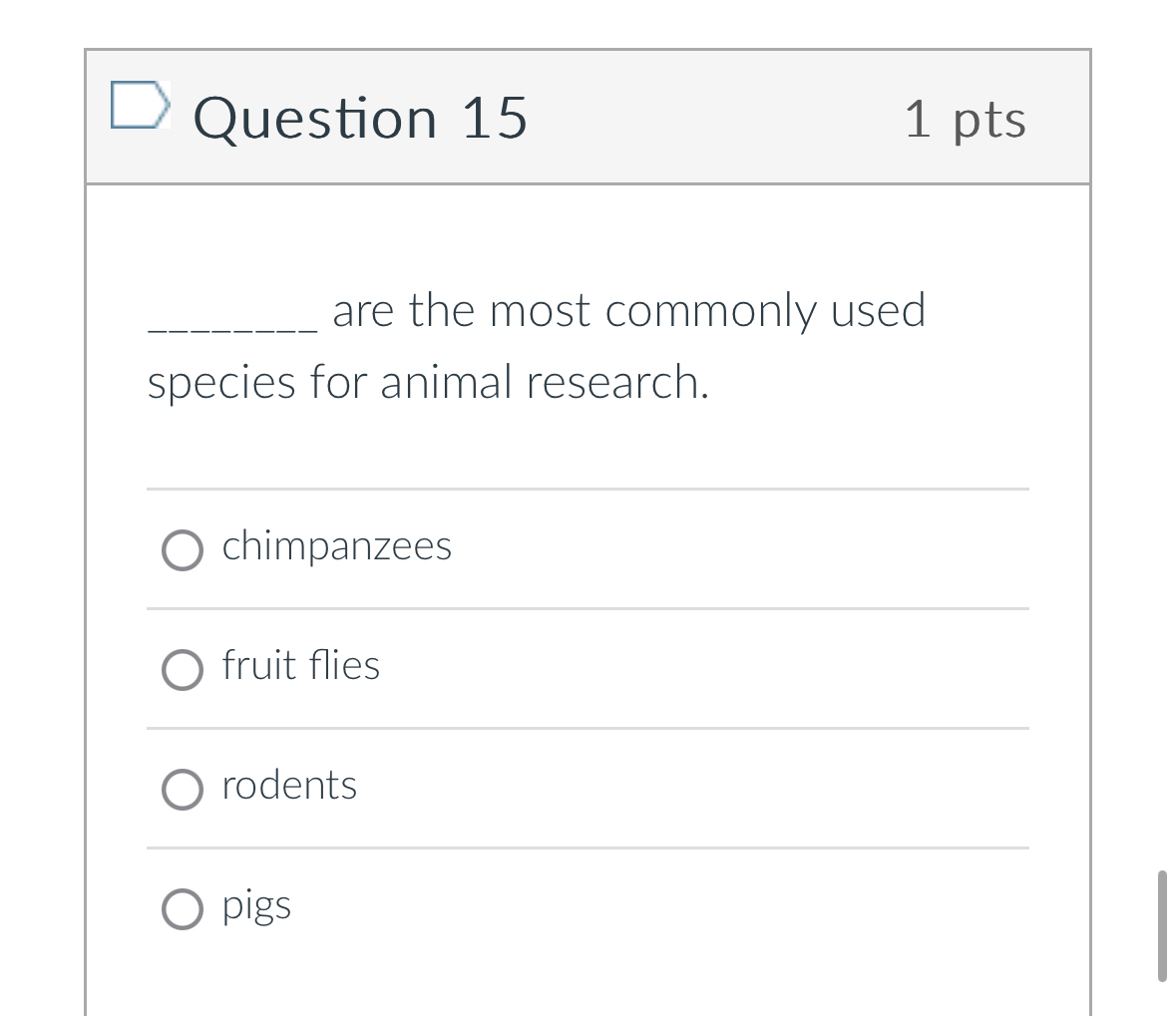Click the fruit flies answer text
The height and width of the screenshot is (1016, 1176).
tap(300, 665)
